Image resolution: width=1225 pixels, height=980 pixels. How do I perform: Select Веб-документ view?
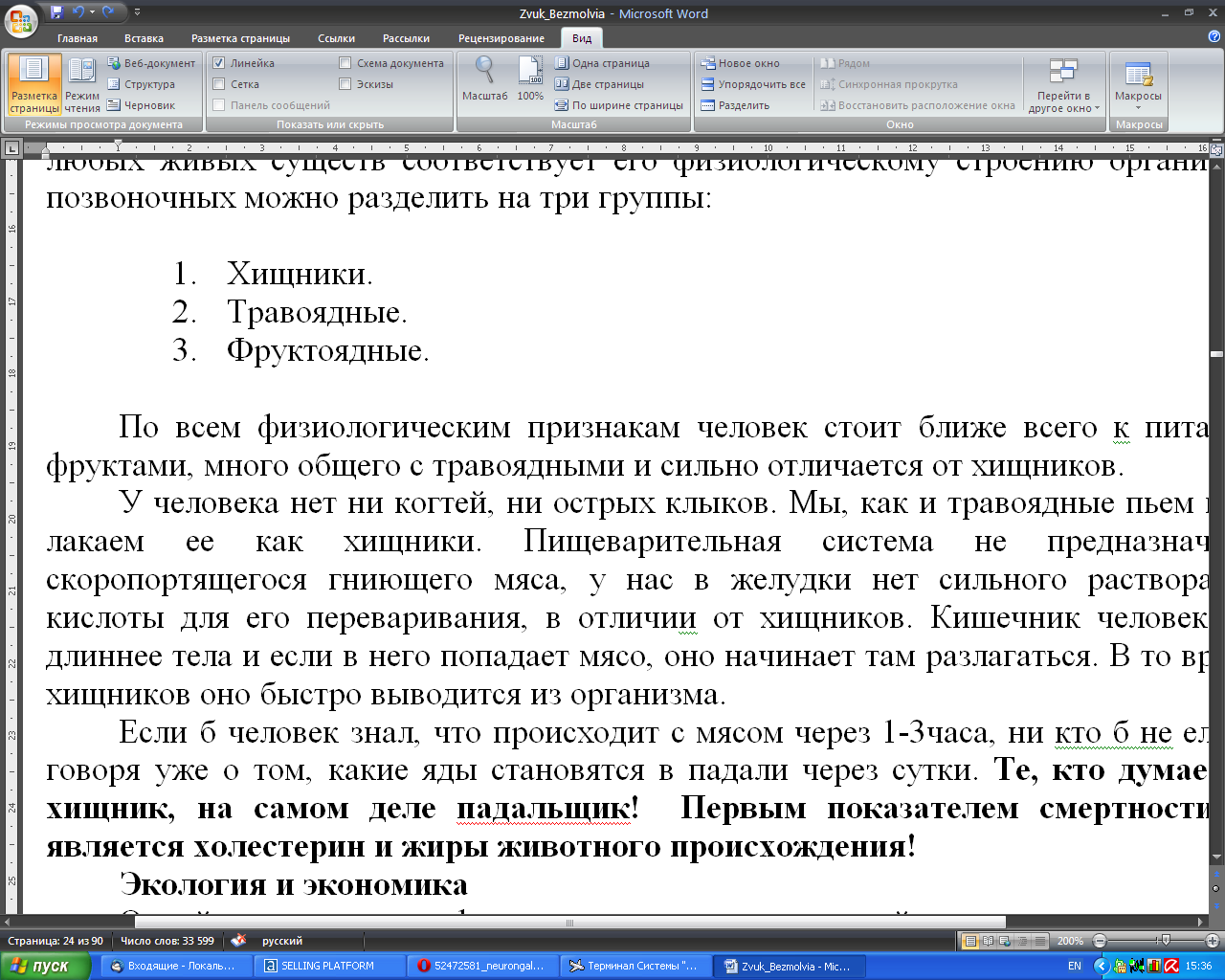[x=151, y=63]
